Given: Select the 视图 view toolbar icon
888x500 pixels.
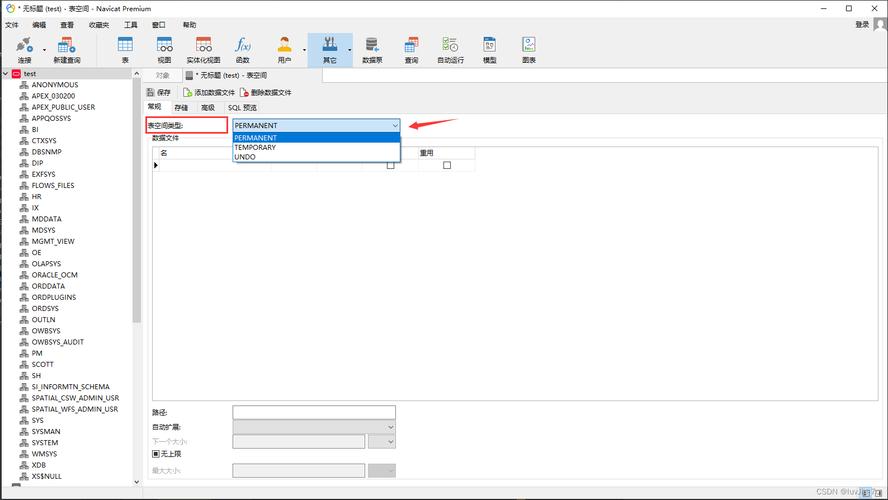Looking at the screenshot, I should coord(164,44).
